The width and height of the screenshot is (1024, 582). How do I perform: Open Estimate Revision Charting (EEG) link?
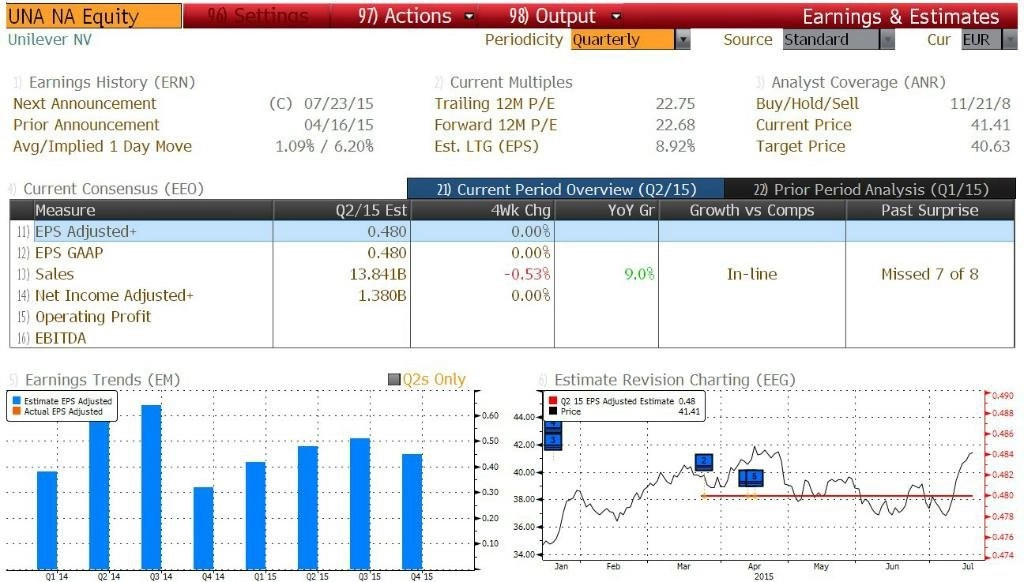(675, 380)
